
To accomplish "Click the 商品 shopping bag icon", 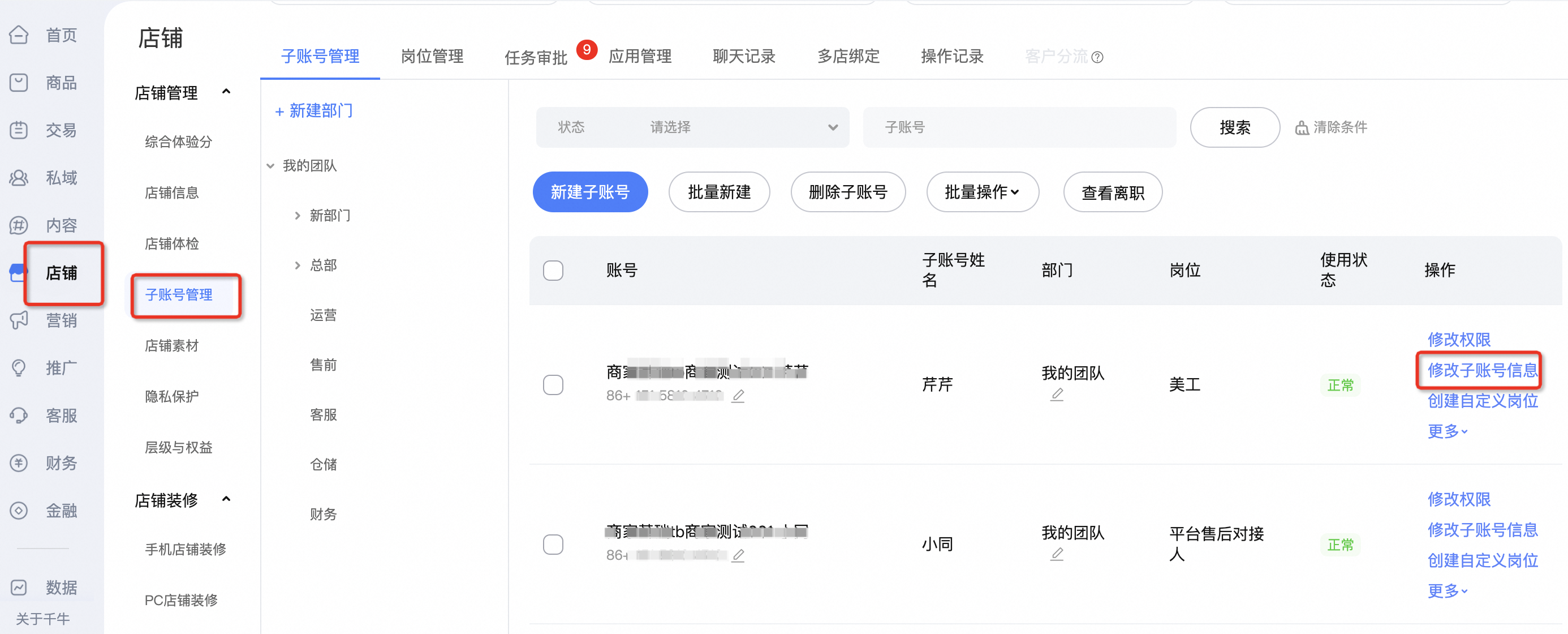I will tap(19, 82).
